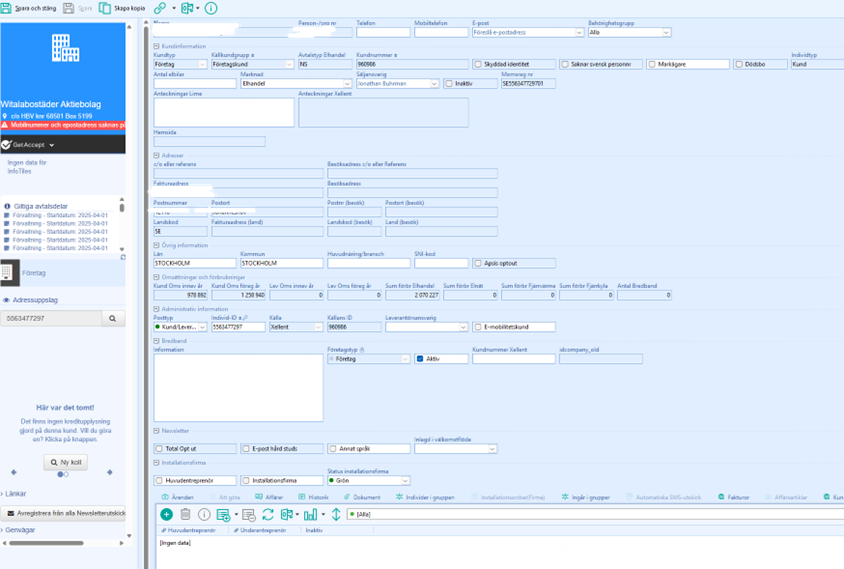Expand the GetAccept dropdown
Screen dimensions: 844x569
click(51, 145)
